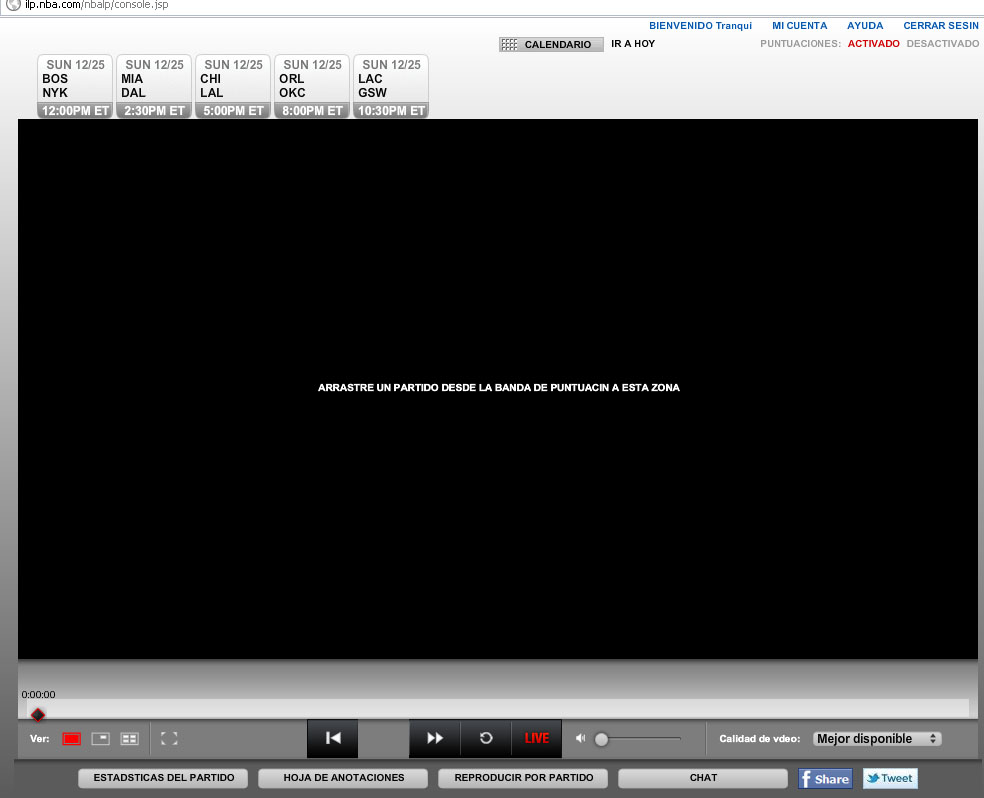Switch to picture-in-picture view layout

coord(100,738)
